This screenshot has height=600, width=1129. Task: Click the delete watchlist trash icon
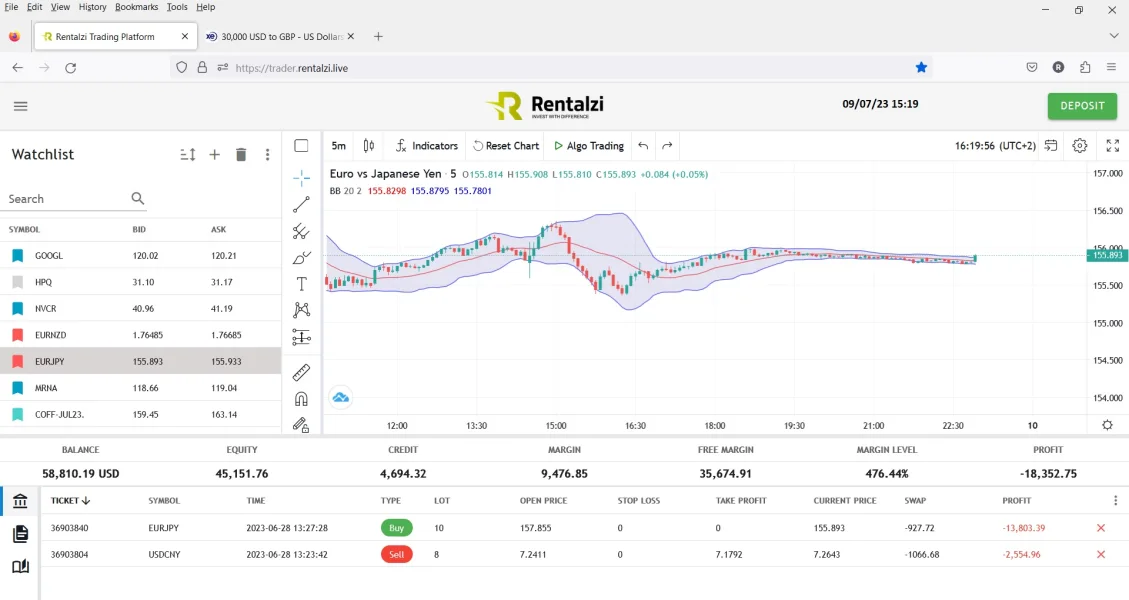click(241, 155)
